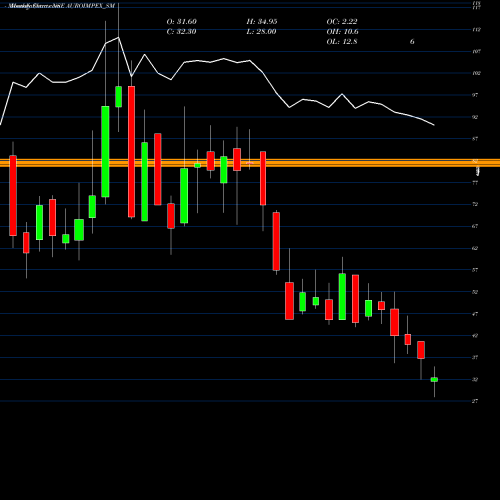Click the tallest red candle, spanning 99 to 69
500x500 pixels.
(x=131, y=152)
